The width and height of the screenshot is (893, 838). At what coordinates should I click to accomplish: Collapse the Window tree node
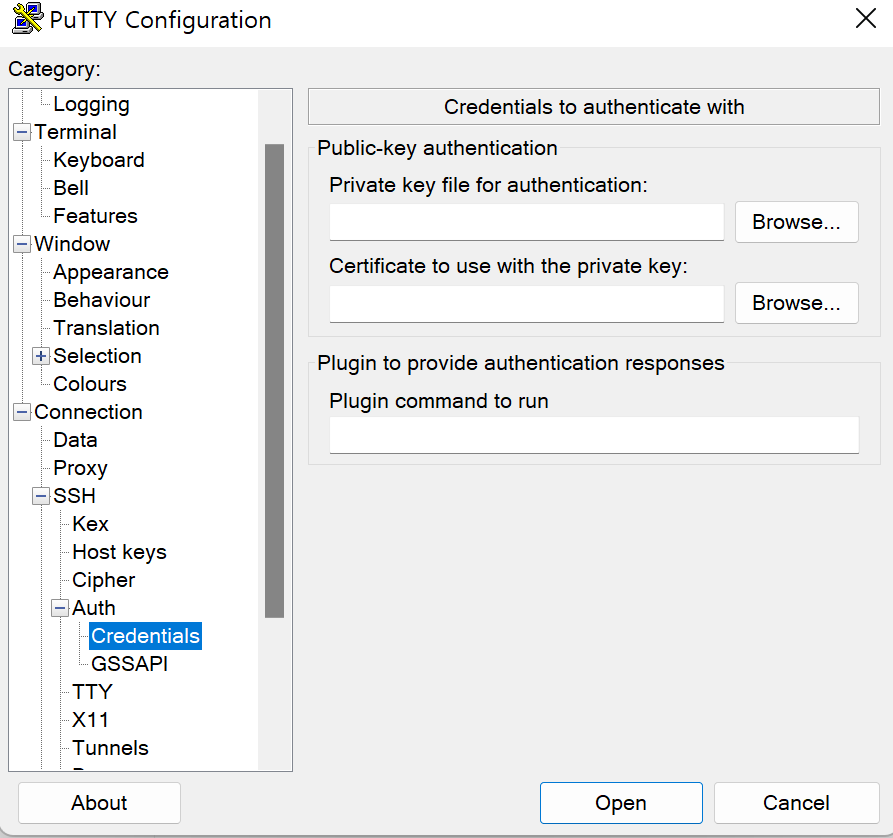[x=22, y=244]
